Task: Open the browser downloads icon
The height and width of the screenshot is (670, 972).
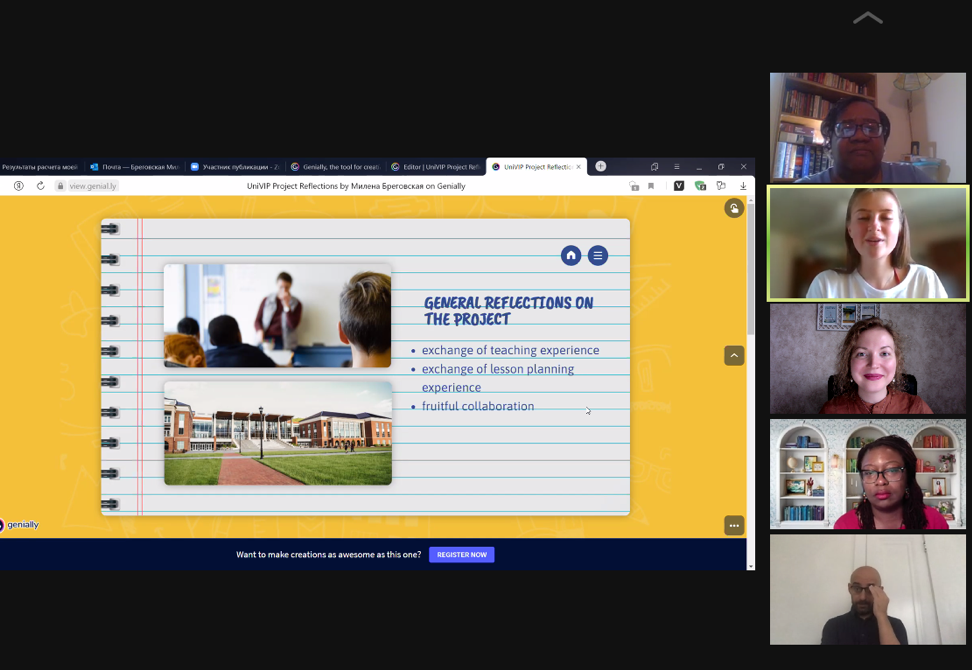Action: click(x=743, y=186)
